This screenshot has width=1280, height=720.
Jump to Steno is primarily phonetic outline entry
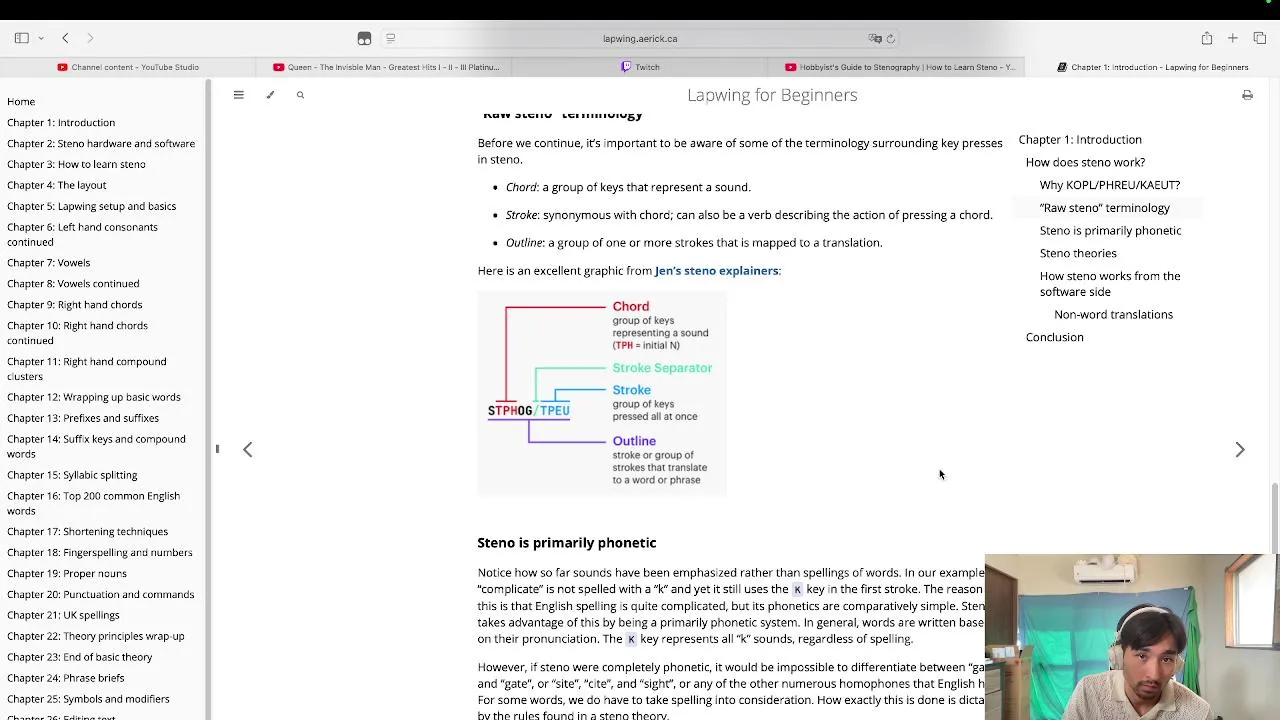click(x=1111, y=231)
